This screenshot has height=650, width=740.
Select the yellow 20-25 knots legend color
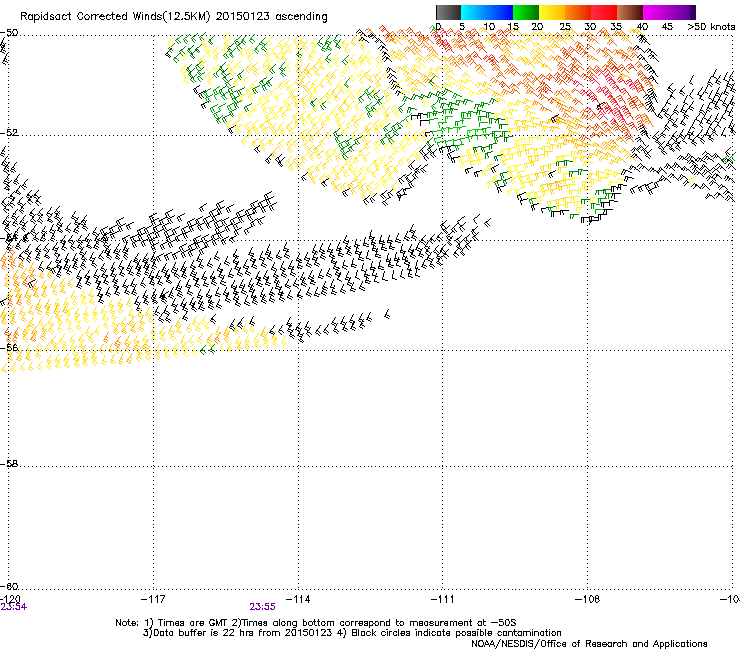[x=552, y=12]
